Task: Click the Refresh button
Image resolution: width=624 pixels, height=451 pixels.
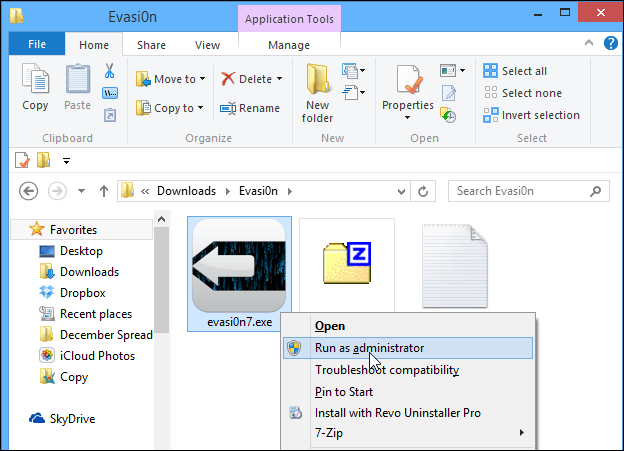Action: (423, 191)
